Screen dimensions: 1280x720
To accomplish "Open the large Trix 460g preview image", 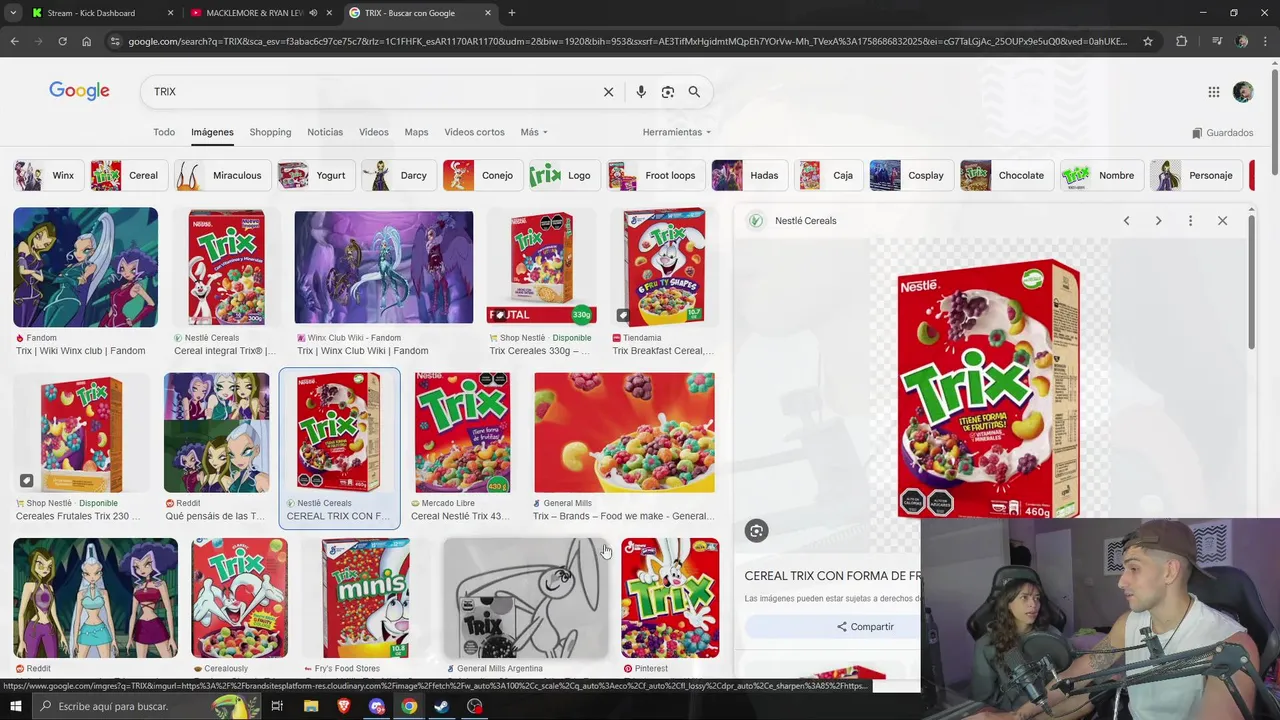I will [988, 390].
